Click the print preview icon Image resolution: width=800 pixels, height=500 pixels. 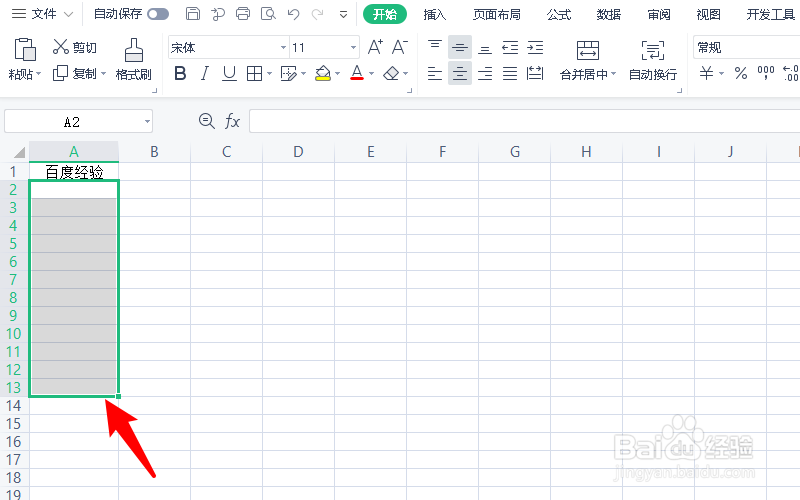(268, 14)
